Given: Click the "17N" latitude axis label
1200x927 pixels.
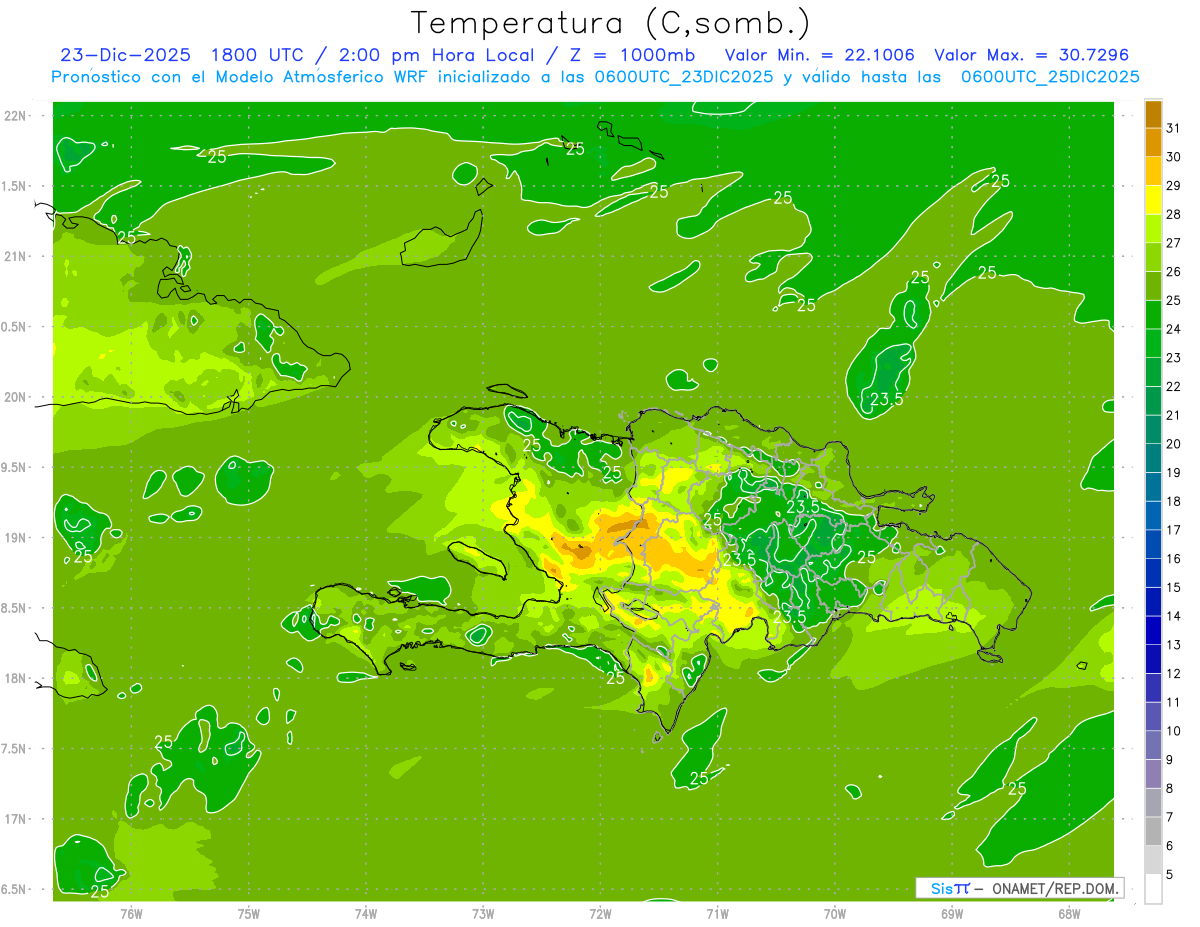Looking at the screenshot, I should pos(17,820).
